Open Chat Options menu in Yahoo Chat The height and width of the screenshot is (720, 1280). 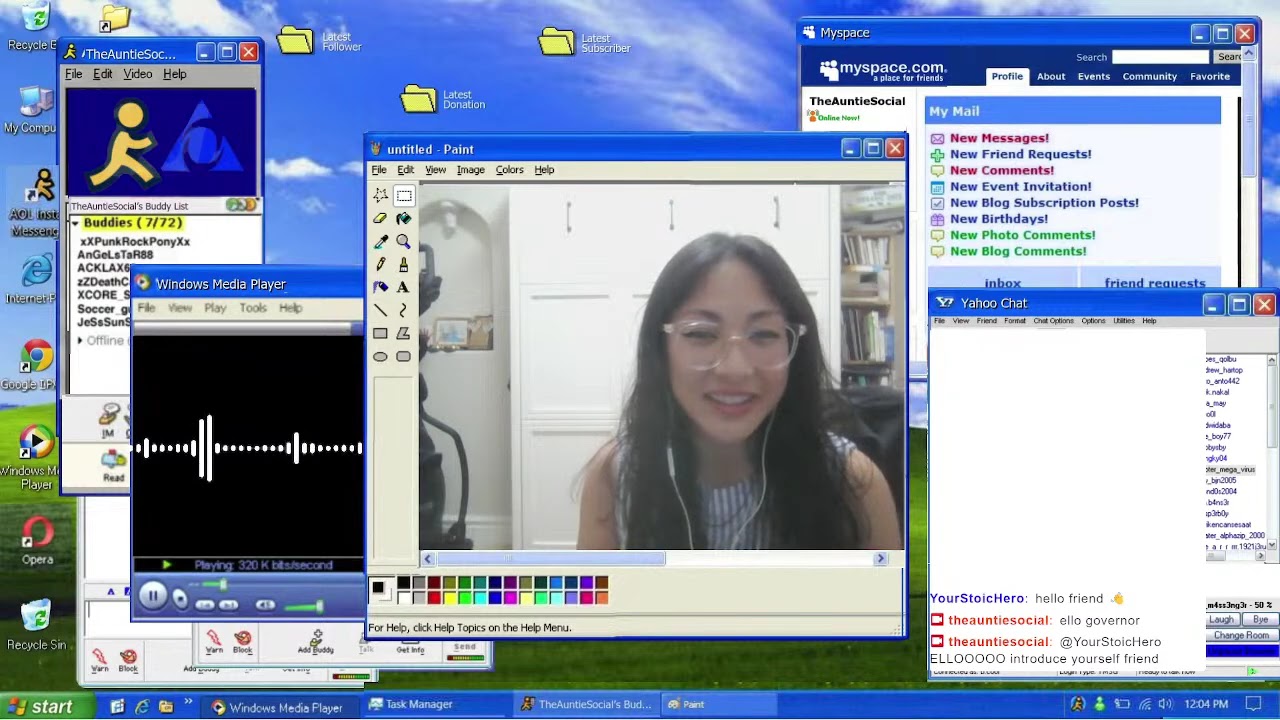(1053, 321)
